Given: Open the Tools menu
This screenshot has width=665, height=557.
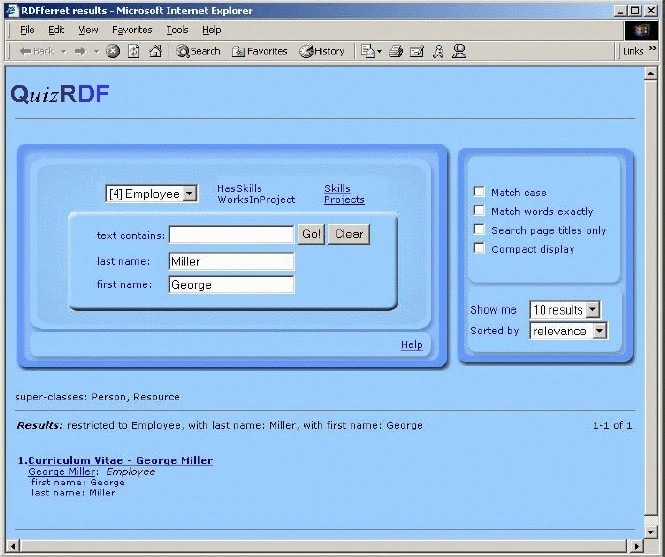Looking at the screenshot, I should pyautogui.click(x=177, y=30).
